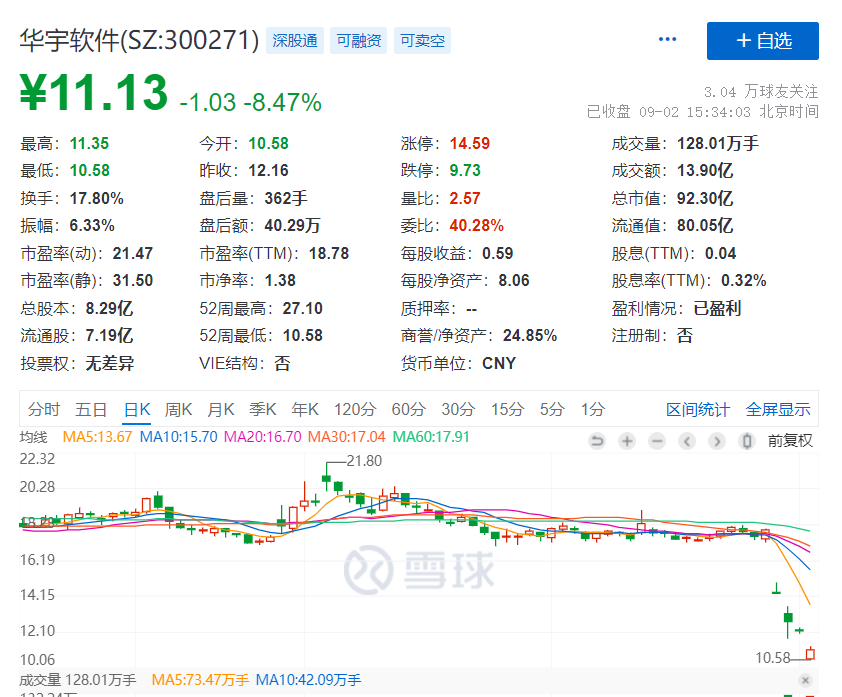Shift chart right with the right arrow
The width and height of the screenshot is (842, 697).
pyautogui.click(x=717, y=441)
